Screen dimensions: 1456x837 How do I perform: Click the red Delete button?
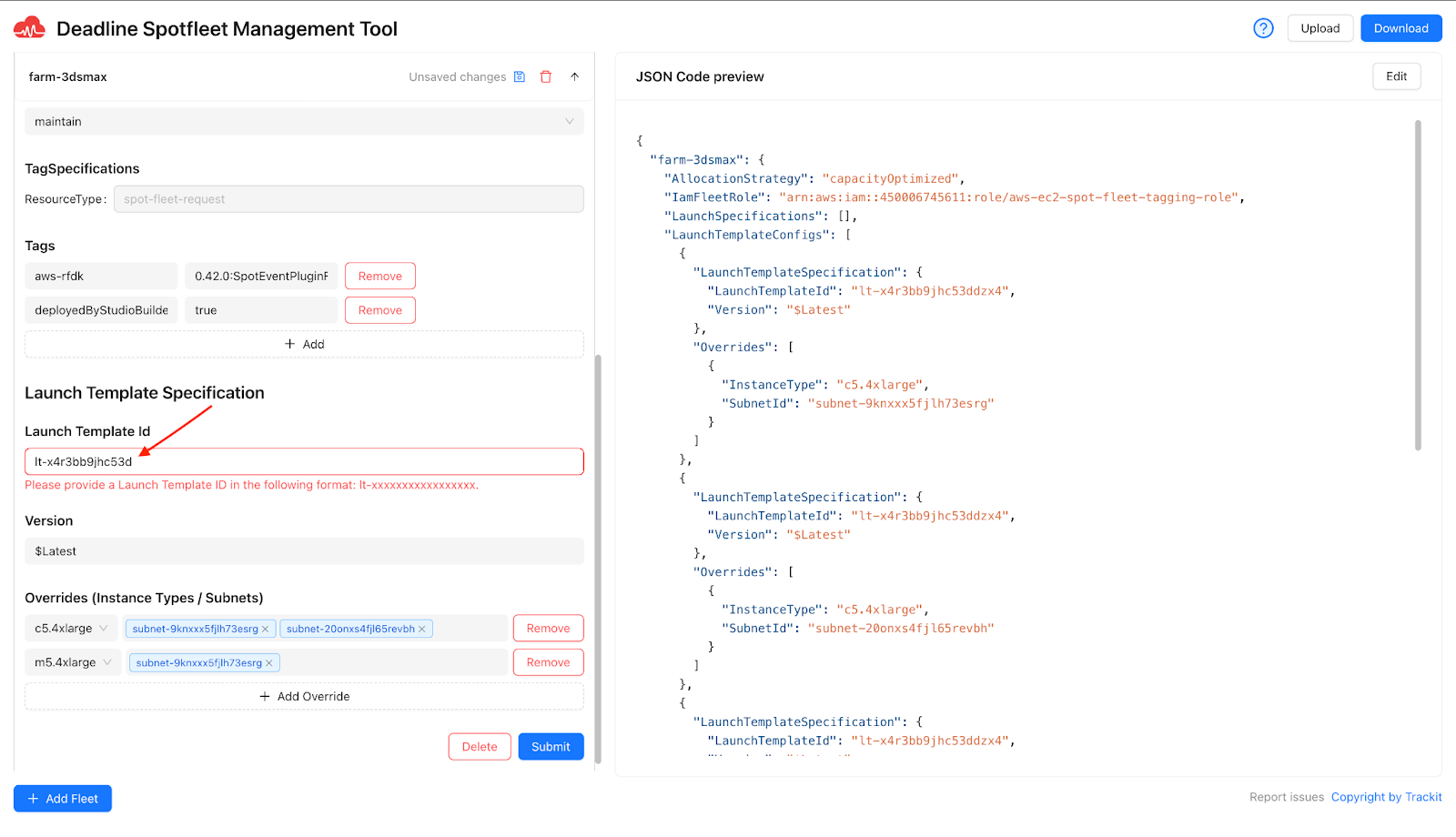(480, 747)
